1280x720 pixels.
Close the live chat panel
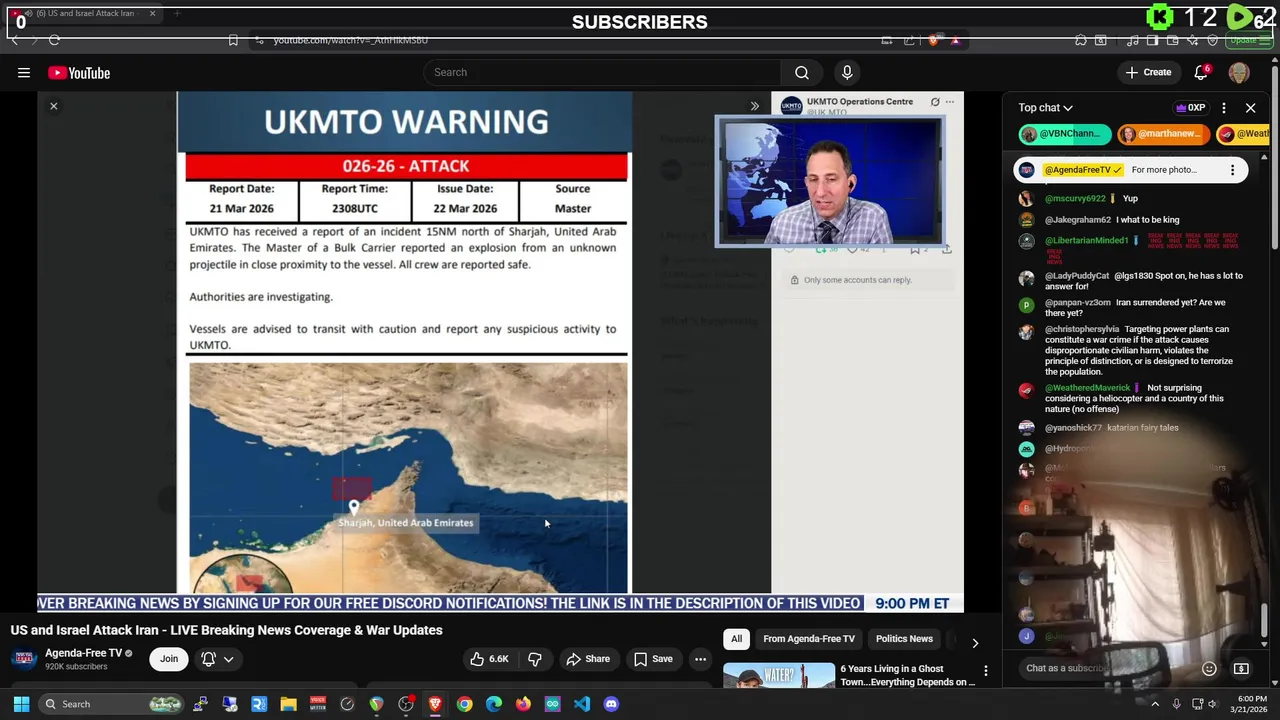(1250, 107)
